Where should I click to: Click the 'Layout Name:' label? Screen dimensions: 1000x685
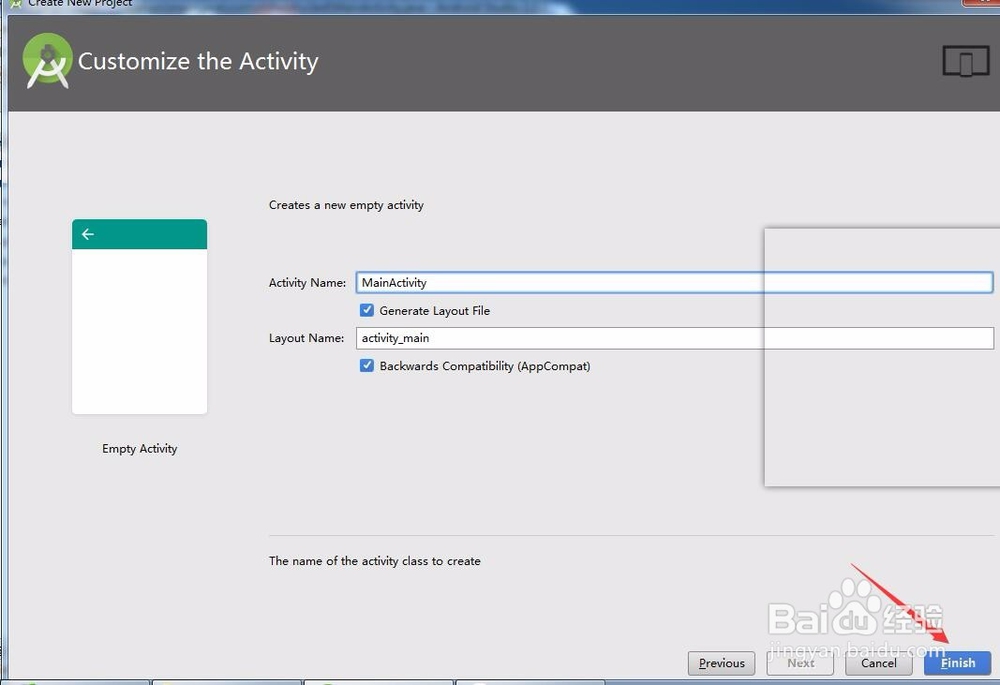click(x=306, y=338)
